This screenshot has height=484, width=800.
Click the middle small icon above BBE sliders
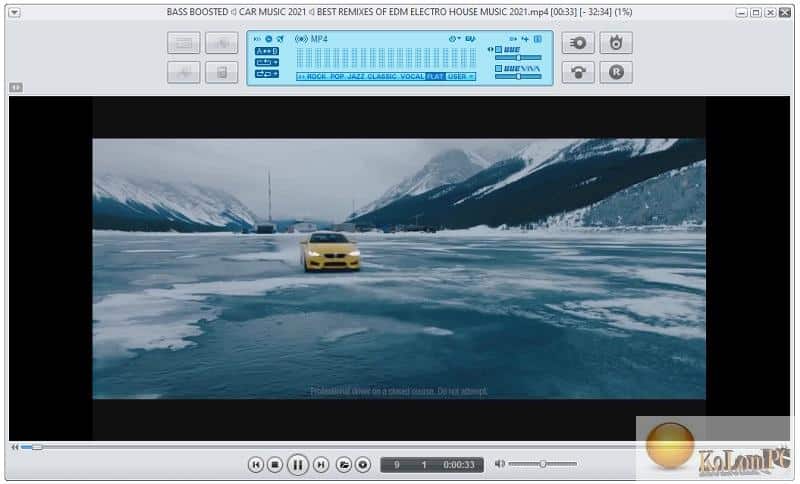525,39
